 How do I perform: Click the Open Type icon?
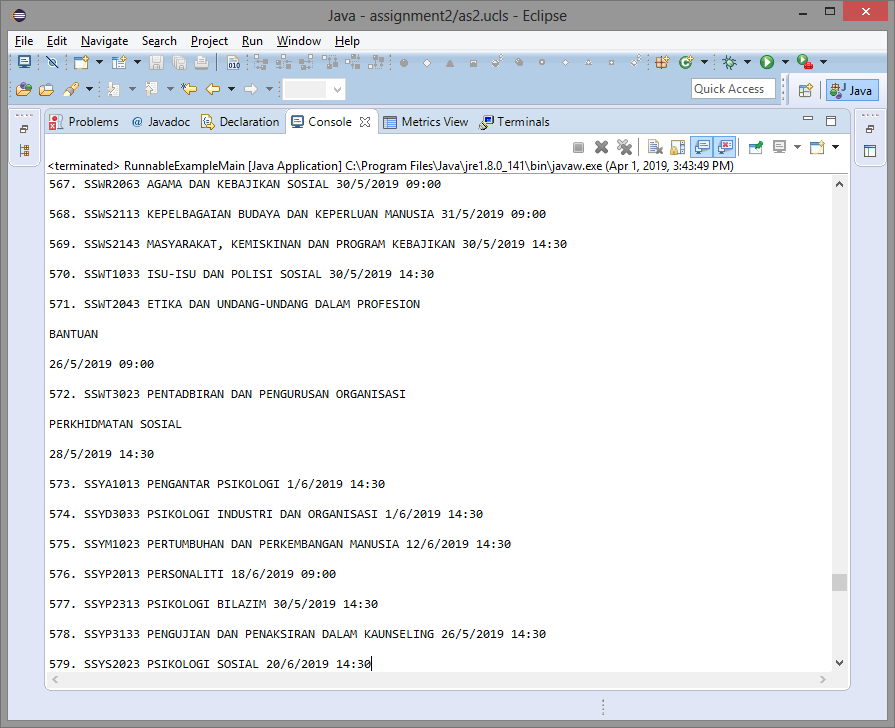[x=24, y=89]
